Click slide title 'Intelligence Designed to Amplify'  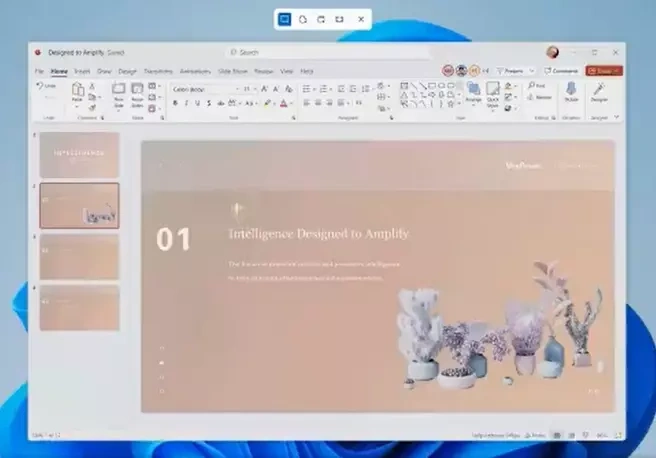point(318,234)
